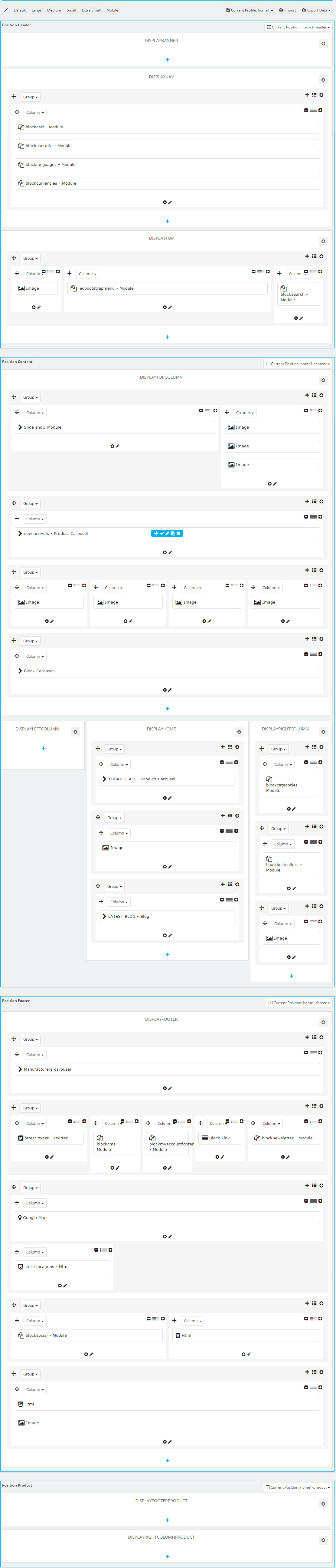Increase store locations column width with plus
The width and height of the screenshot is (336, 1568).
(110, 1250)
